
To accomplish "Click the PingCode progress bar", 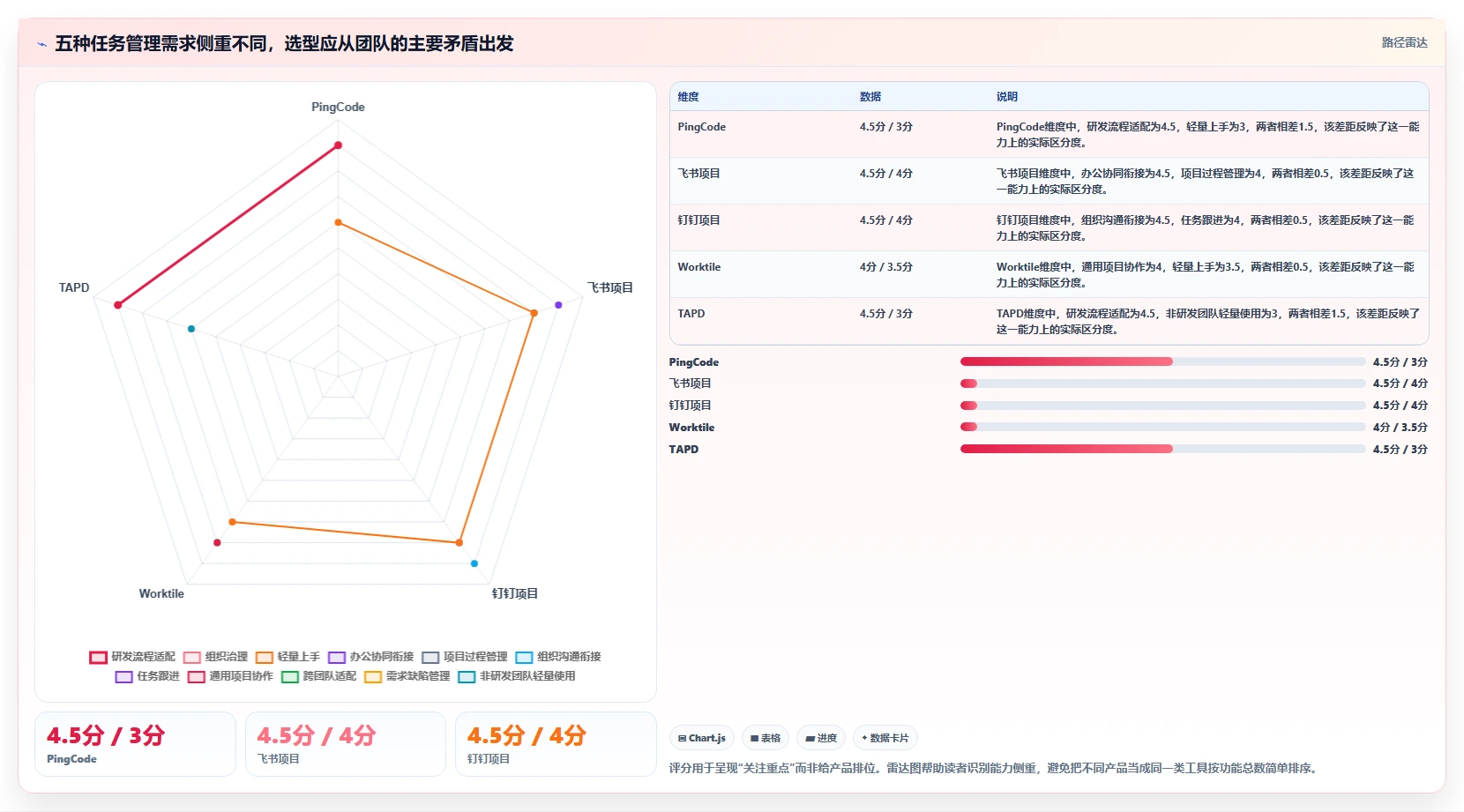I will (x=1162, y=361).
